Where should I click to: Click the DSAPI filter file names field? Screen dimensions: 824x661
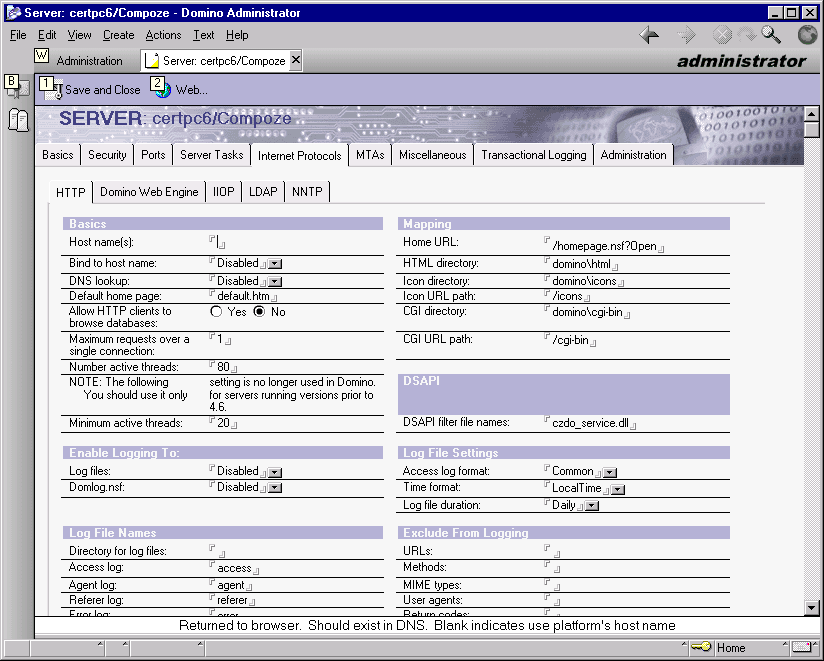click(590, 423)
